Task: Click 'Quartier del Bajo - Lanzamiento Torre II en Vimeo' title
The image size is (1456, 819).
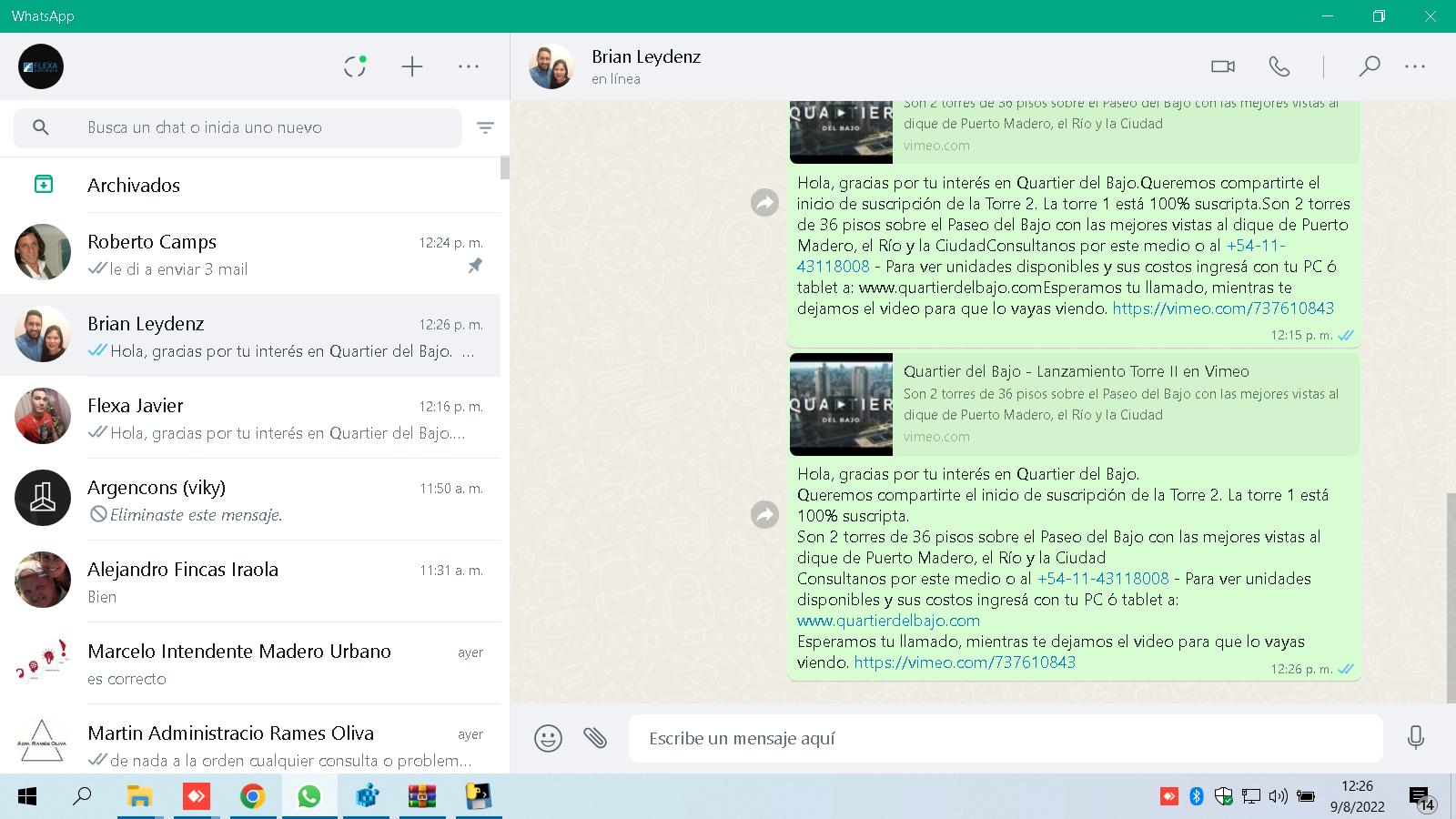Action: click(1077, 371)
